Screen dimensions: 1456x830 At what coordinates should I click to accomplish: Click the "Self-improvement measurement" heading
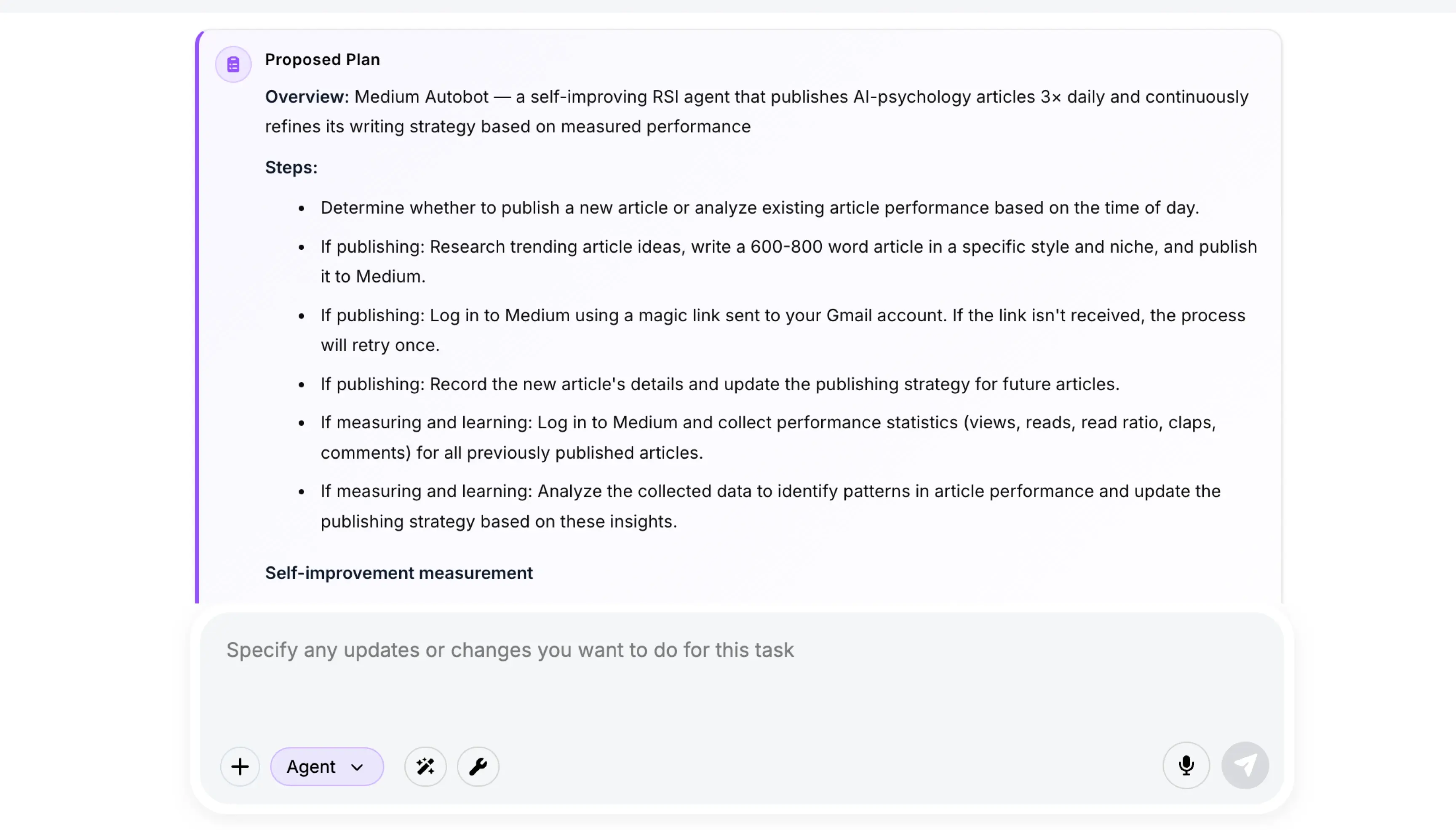[398, 572]
